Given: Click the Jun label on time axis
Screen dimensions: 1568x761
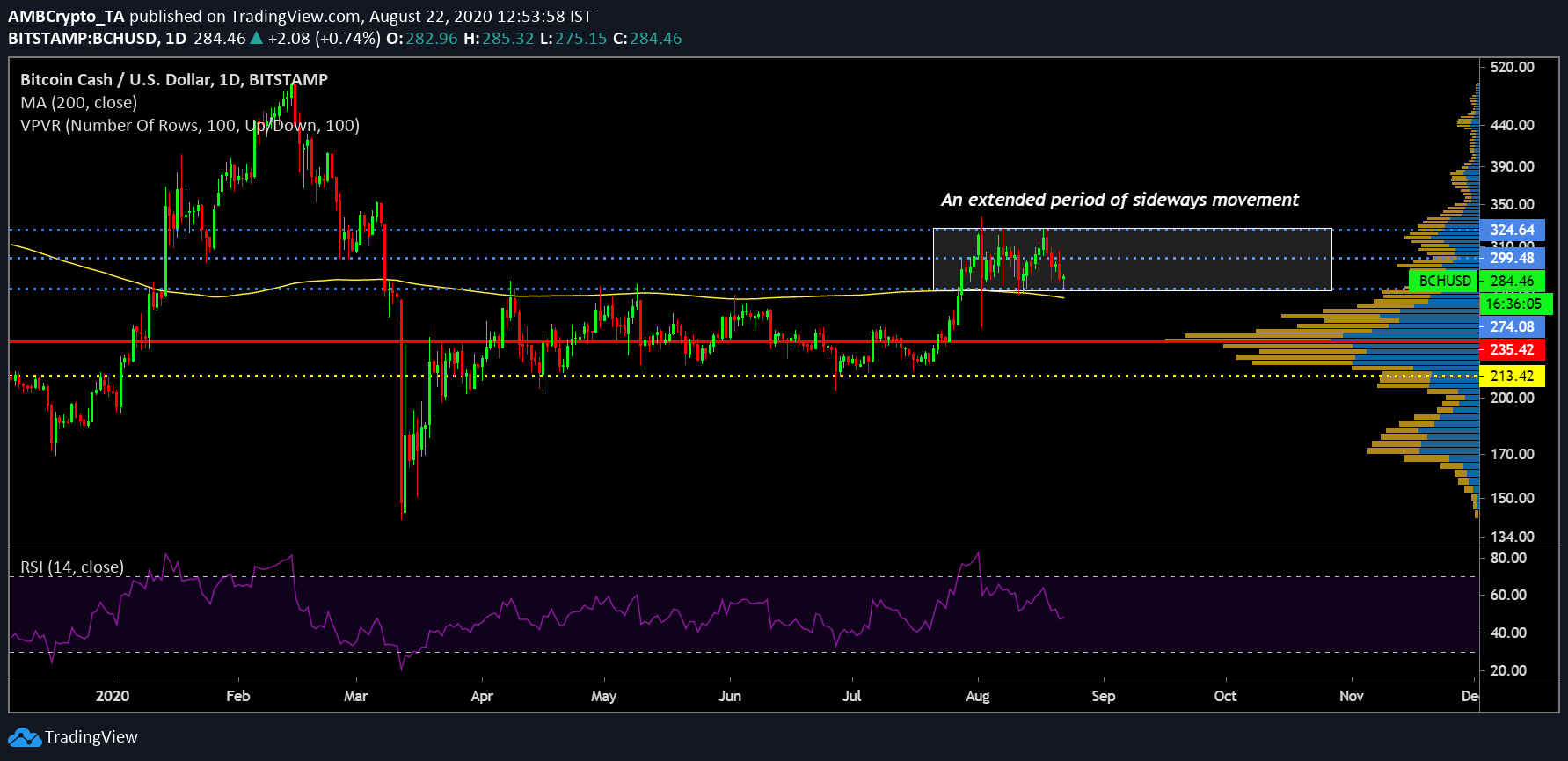Looking at the screenshot, I should click(x=730, y=696).
